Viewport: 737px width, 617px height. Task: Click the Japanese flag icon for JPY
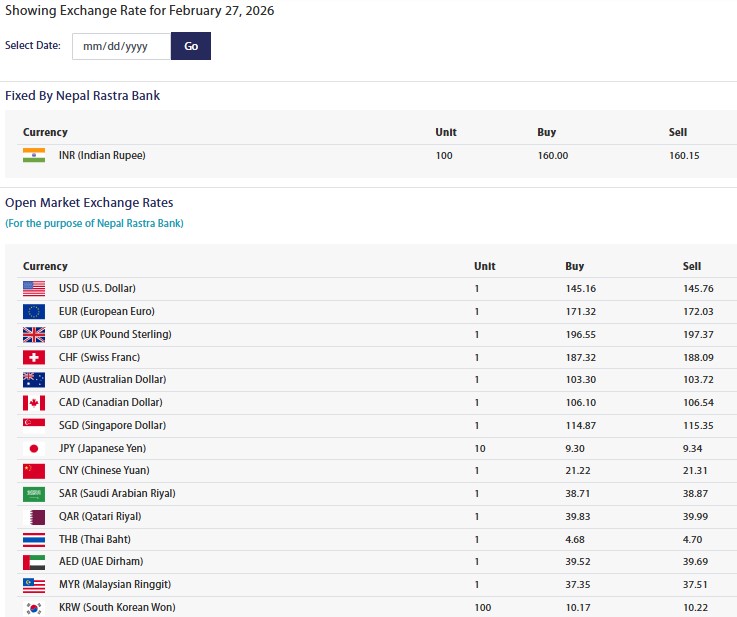tap(33, 449)
